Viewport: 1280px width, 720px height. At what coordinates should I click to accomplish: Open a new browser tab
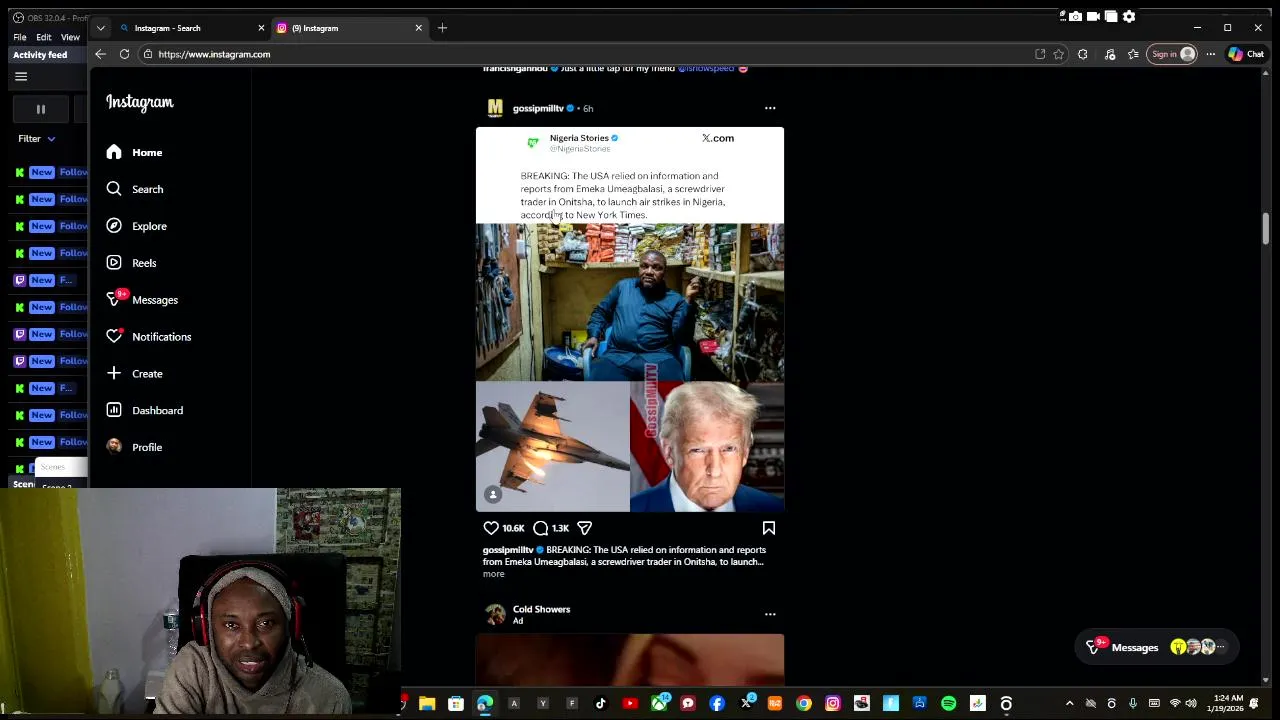[x=442, y=28]
